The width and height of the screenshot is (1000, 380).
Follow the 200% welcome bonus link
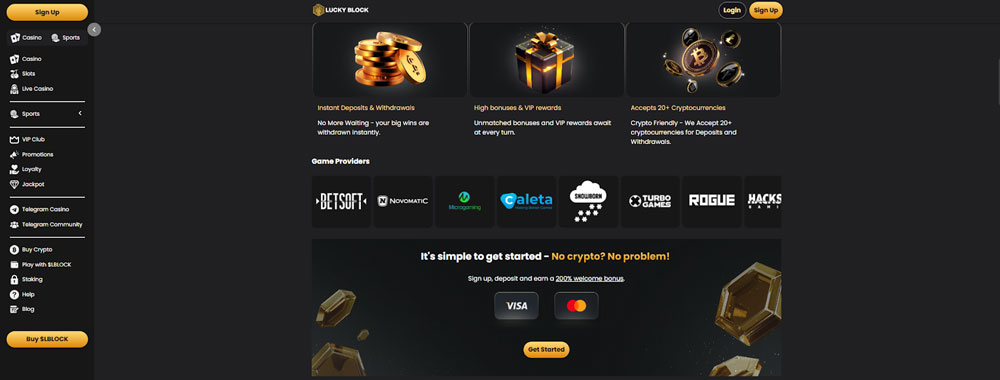(x=590, y=279)
